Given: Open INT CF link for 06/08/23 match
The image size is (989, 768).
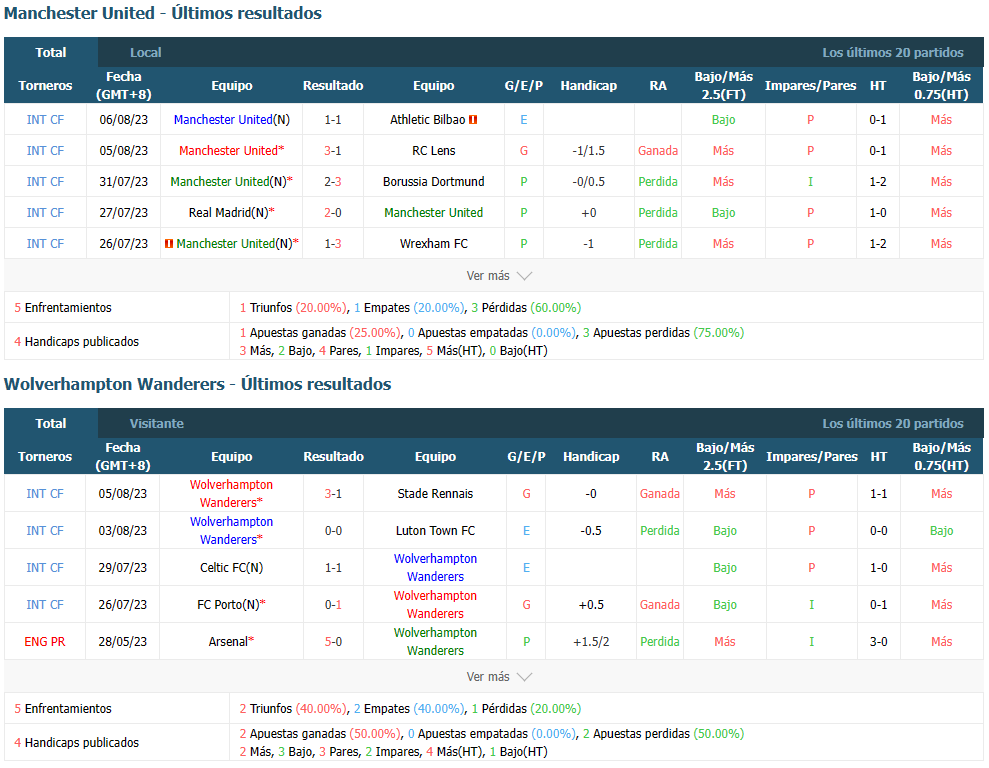Looking at the screenshot, I should coord(45,120).
